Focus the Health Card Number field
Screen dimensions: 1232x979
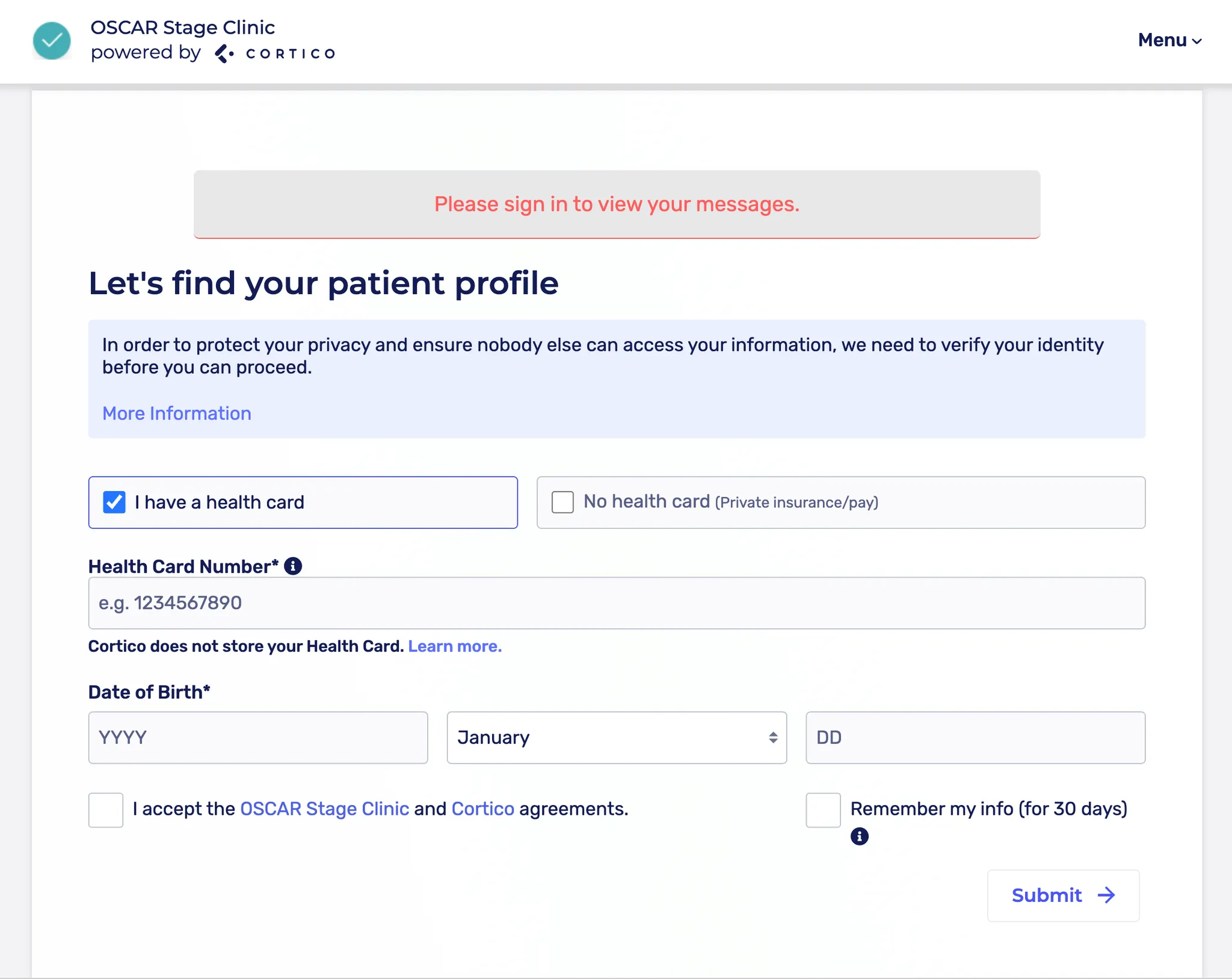coord(617,603)
